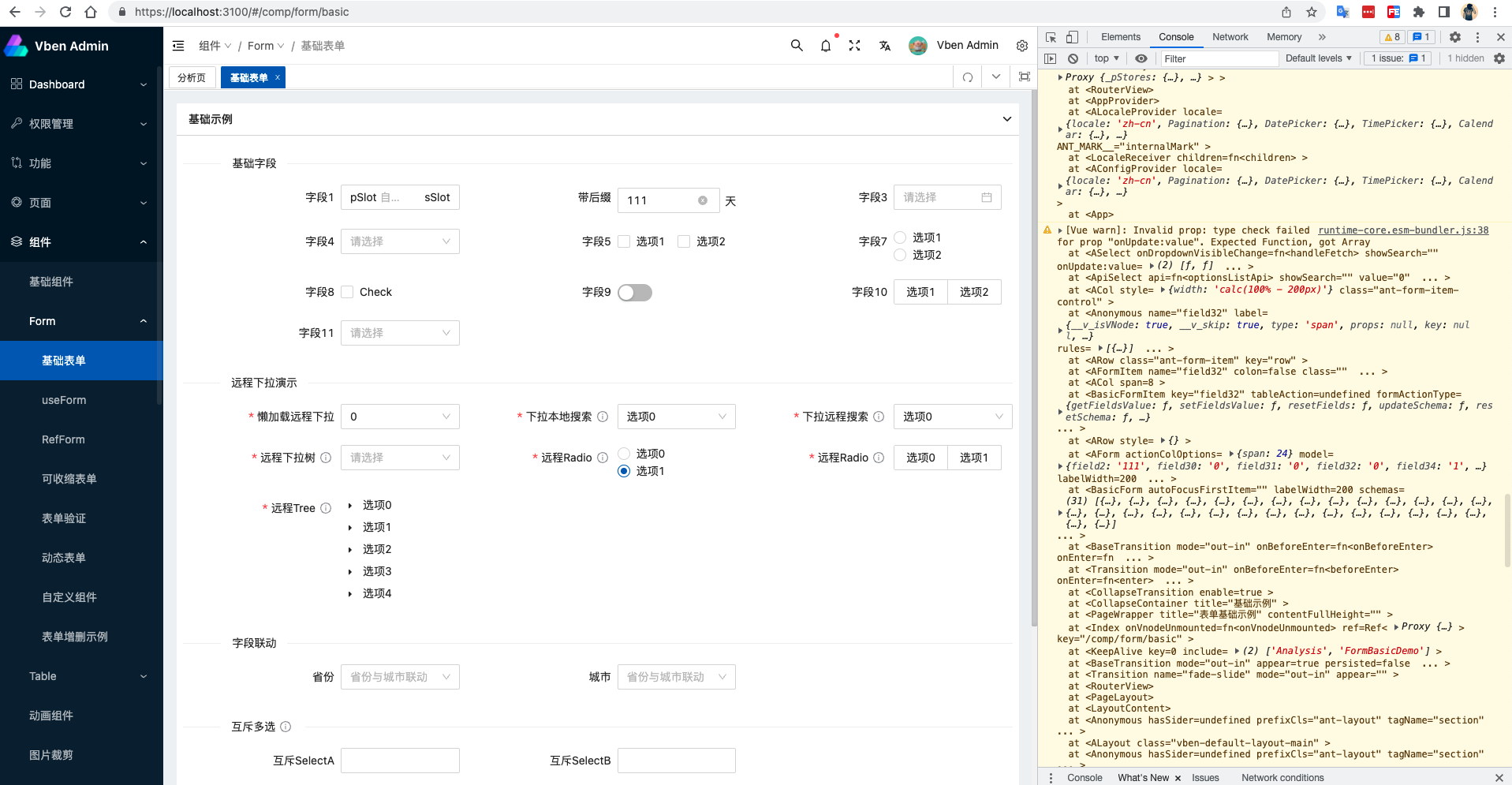The width and height of the screenshot is (1512, 785).
Task: Select 选项2 radio in 字段7
Action: pyautogui.click(x=900, y=255)
